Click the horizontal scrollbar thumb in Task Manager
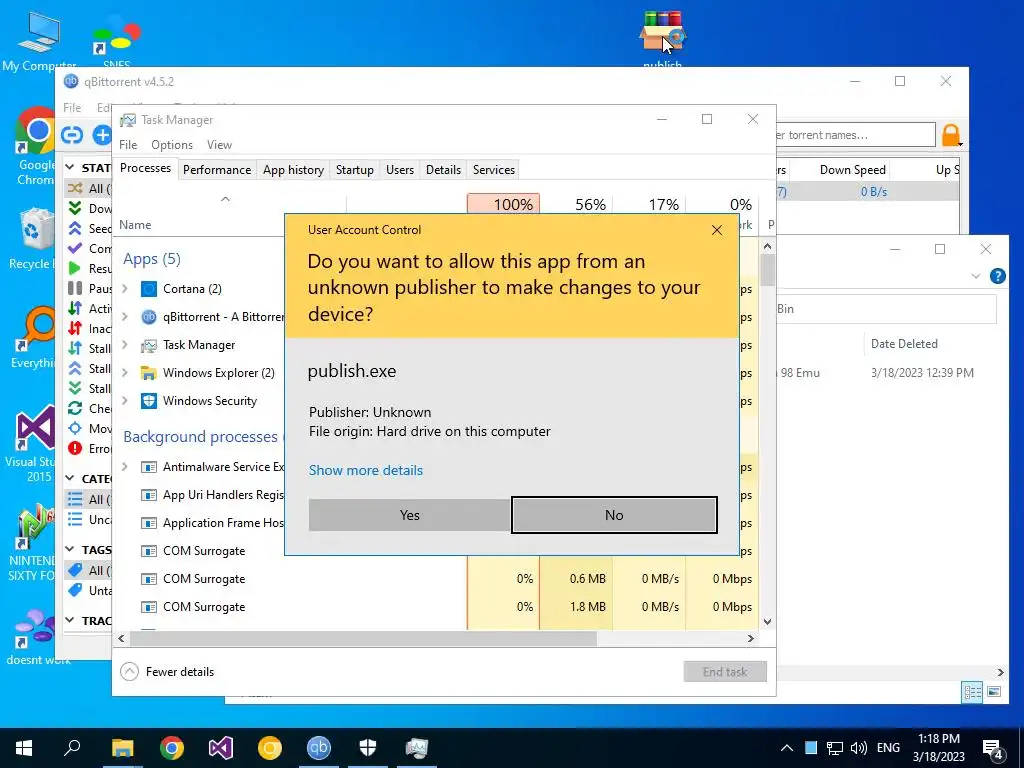 tap(362, 638)
